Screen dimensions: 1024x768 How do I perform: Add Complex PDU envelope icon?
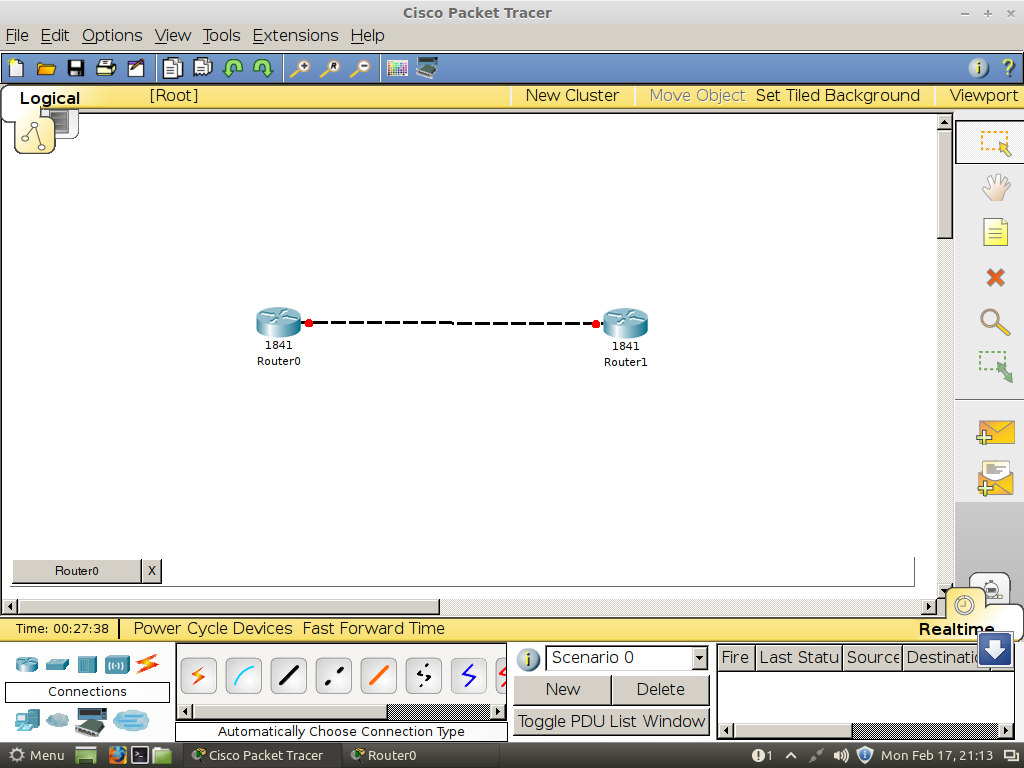click(x=995, y=479)
